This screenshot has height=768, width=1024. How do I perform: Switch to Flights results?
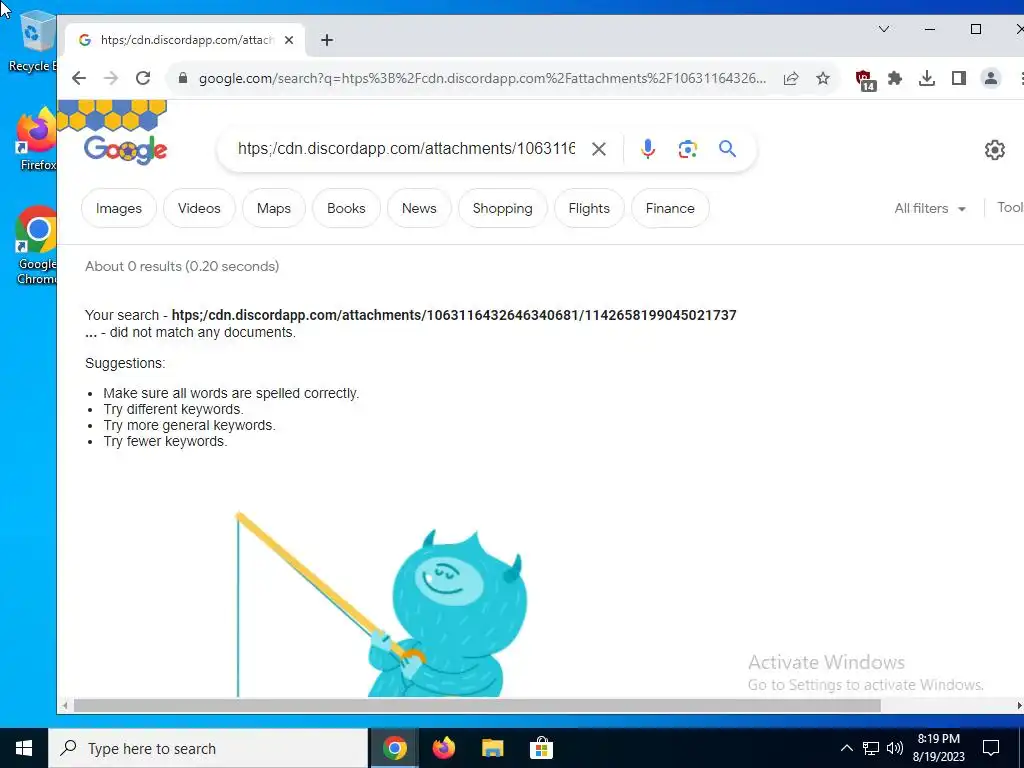[589, 208]
